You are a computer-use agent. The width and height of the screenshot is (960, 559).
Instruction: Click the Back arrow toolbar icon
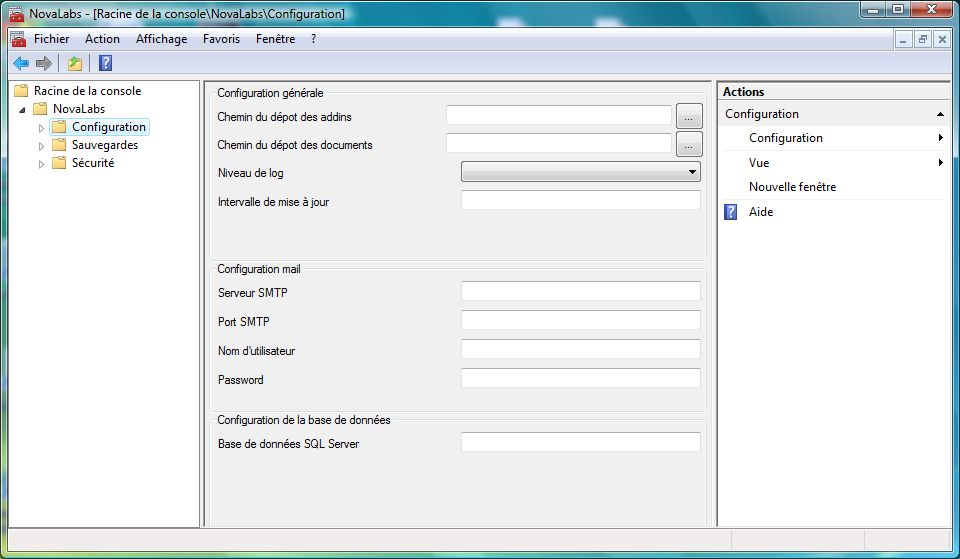(20, 64)
